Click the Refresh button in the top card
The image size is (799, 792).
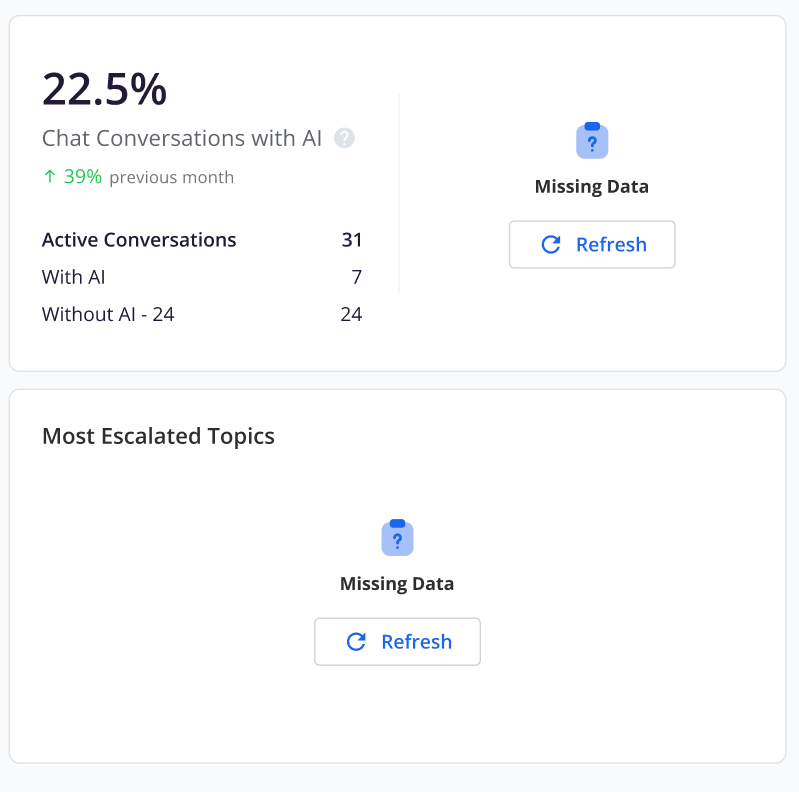coord(592,245)
